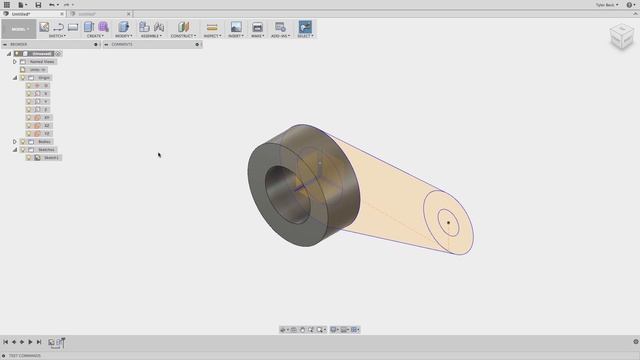
Task: Click the BROWSER panel options dot
Action: pyautogui.click(x=96, y=44)
